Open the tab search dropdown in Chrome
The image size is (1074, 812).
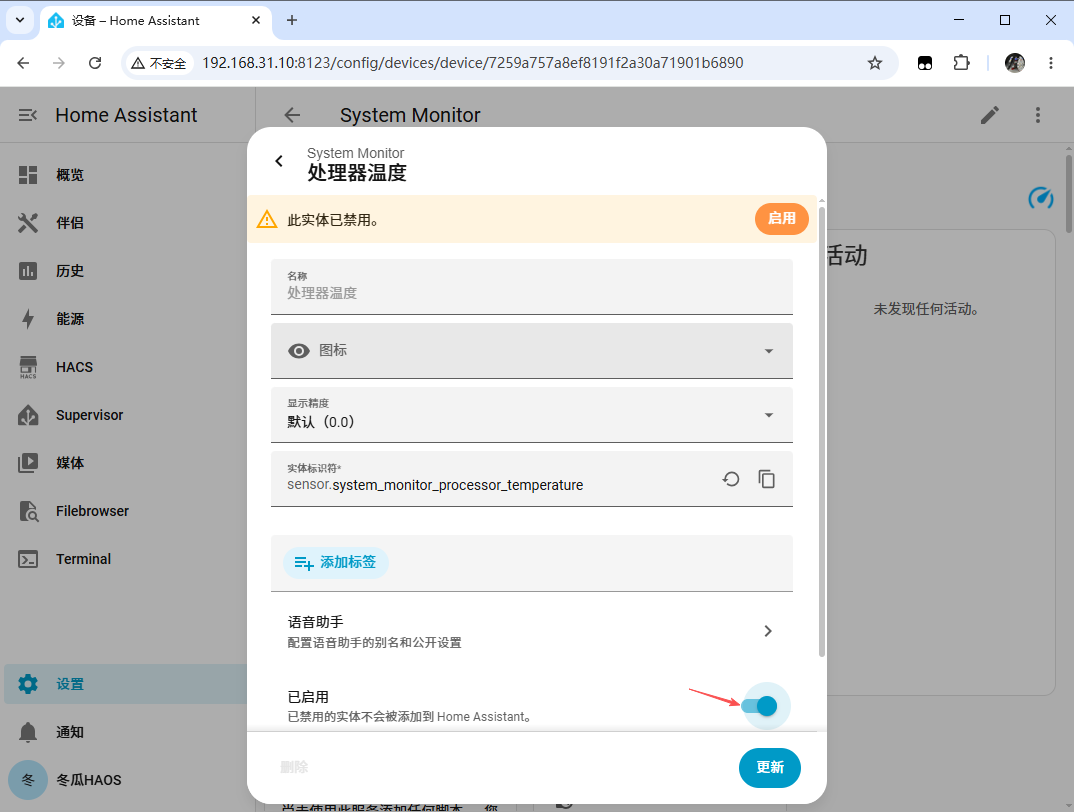pos(20,20)
